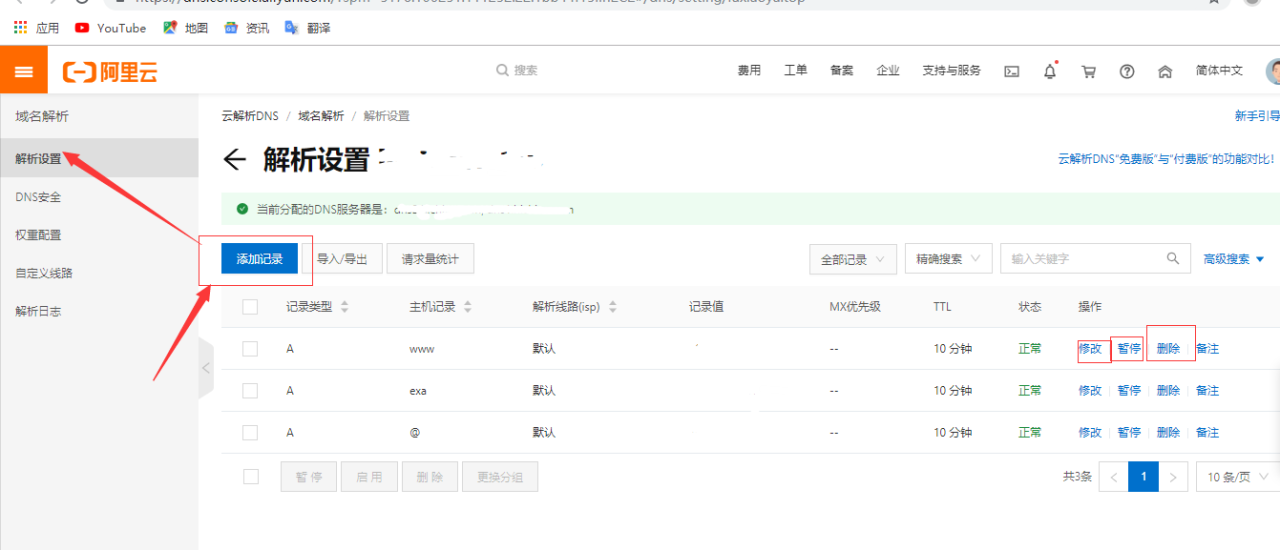This screenshot has height=550, width=1280.
Task: Click the 添加记录 button
Action: (x=260, y=259)
